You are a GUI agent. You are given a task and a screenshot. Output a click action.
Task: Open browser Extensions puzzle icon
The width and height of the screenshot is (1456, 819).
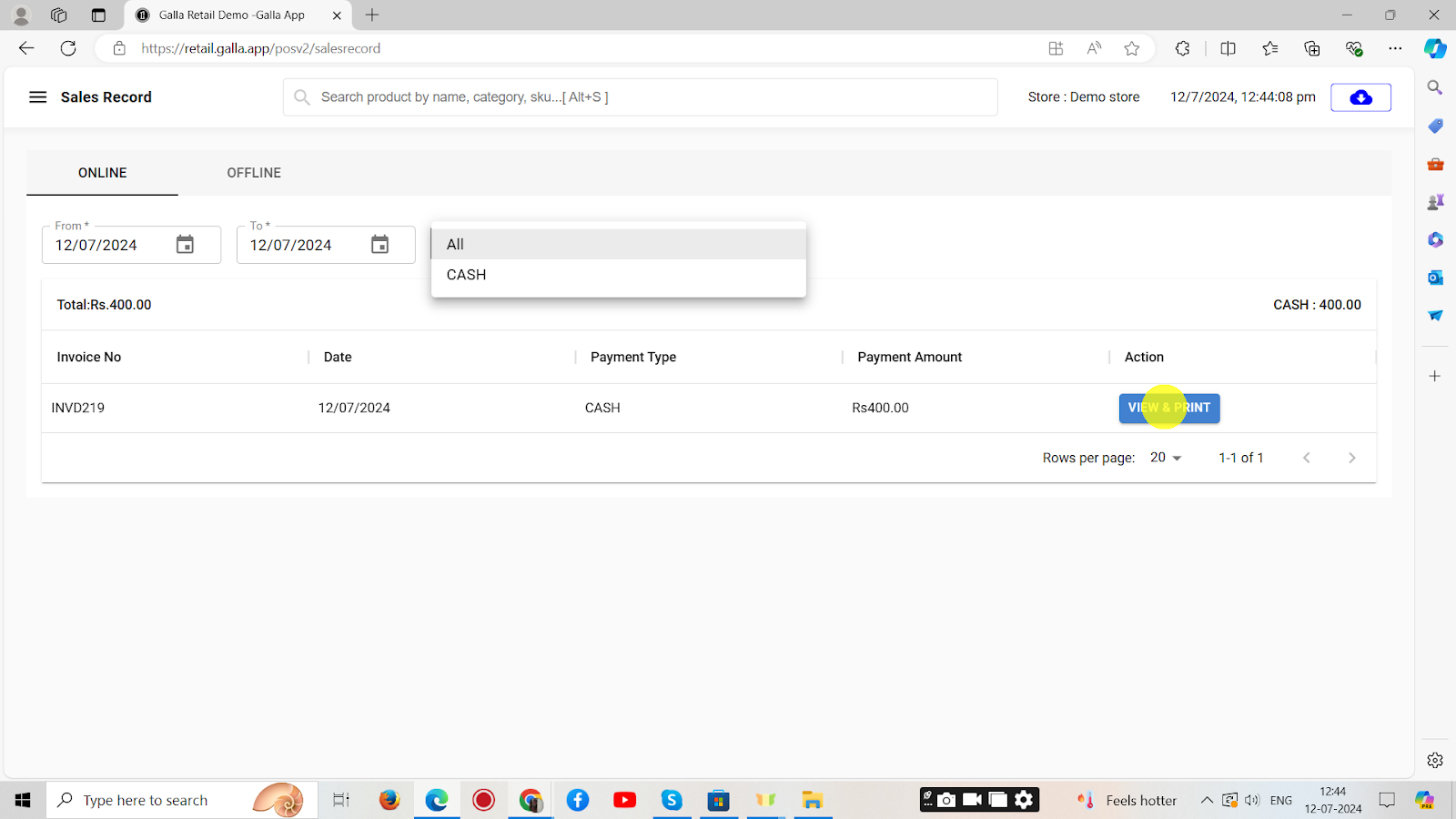click(x=1182, y=48)
